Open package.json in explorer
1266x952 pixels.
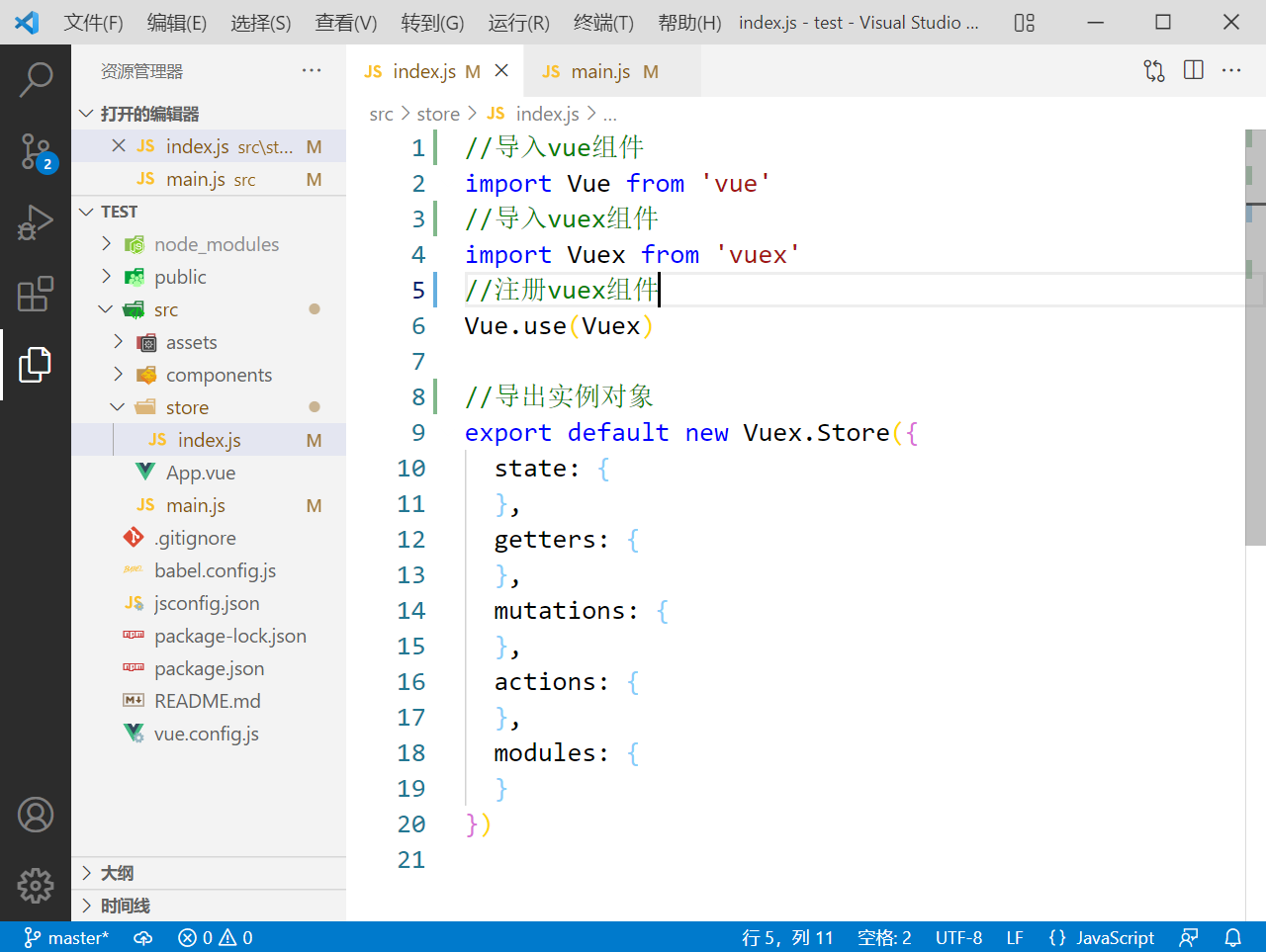(209, 668)
